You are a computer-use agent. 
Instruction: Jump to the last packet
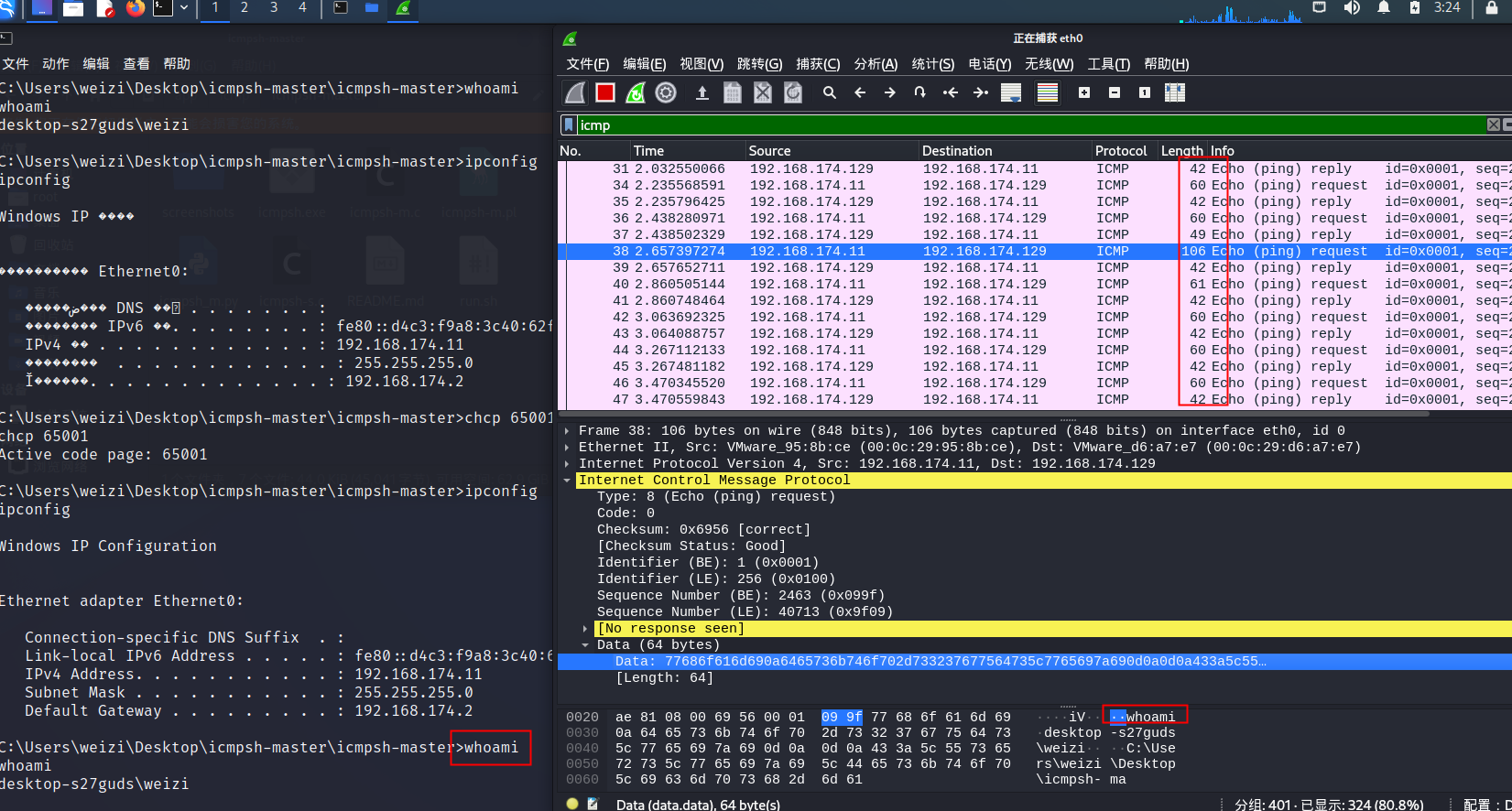(x=981, y=92)
